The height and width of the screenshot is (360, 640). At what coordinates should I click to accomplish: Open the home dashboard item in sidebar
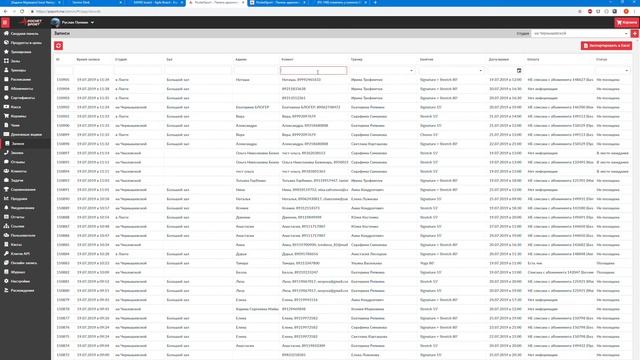[25, 33]
